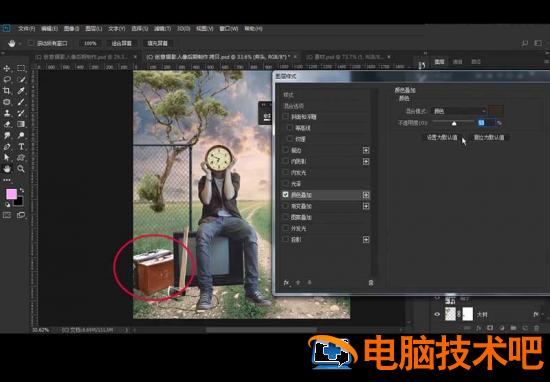Click the Layer Style dialog trash icon
The width and height of the screenshot is (550, 382).
click(x=371, y=283)
